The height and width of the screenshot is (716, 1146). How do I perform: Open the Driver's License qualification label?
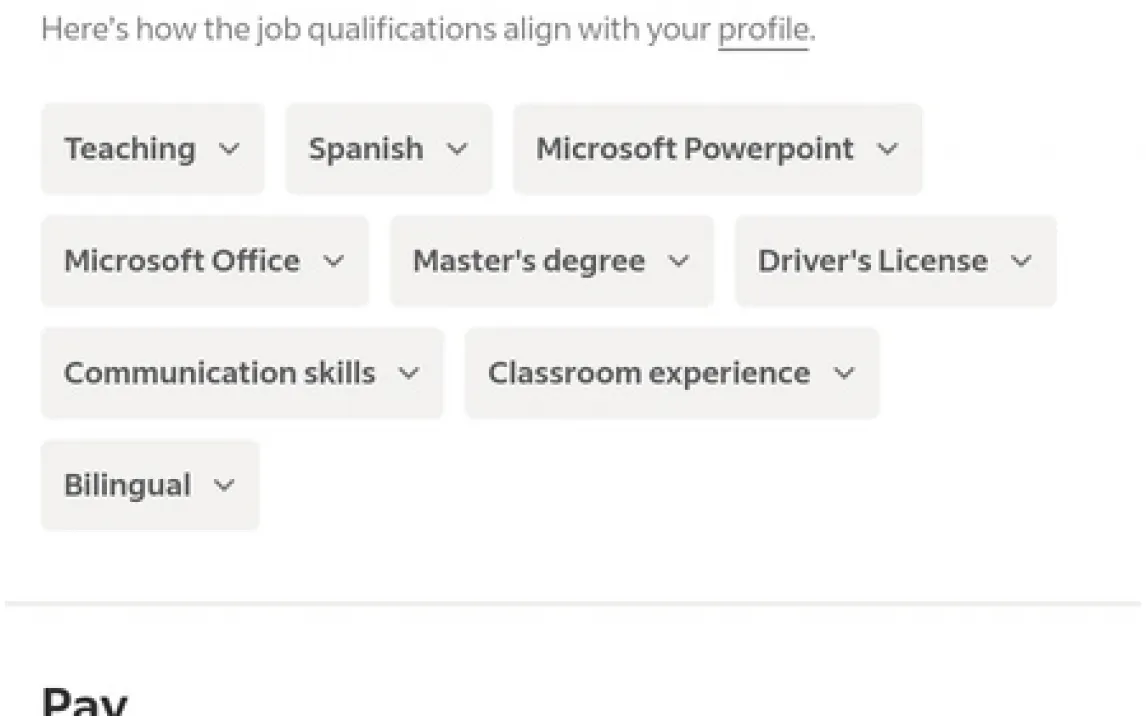pyautogui.click(x=872, y=261)
